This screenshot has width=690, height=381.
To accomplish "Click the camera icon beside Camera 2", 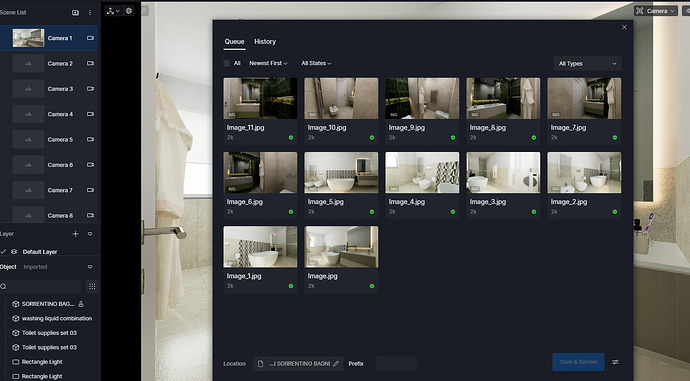I will (90, 63).
